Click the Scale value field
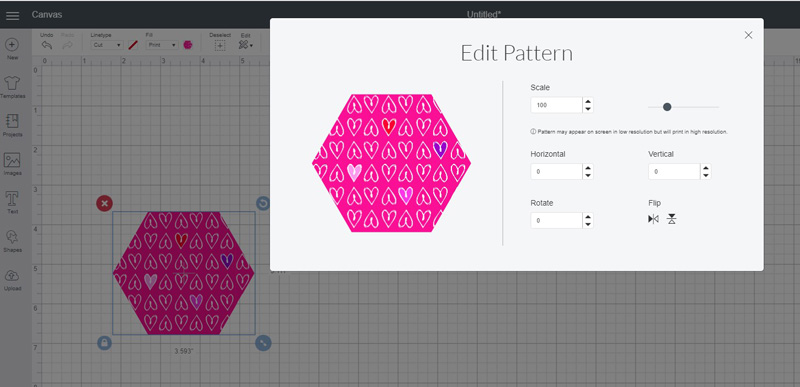 (556, 105)
